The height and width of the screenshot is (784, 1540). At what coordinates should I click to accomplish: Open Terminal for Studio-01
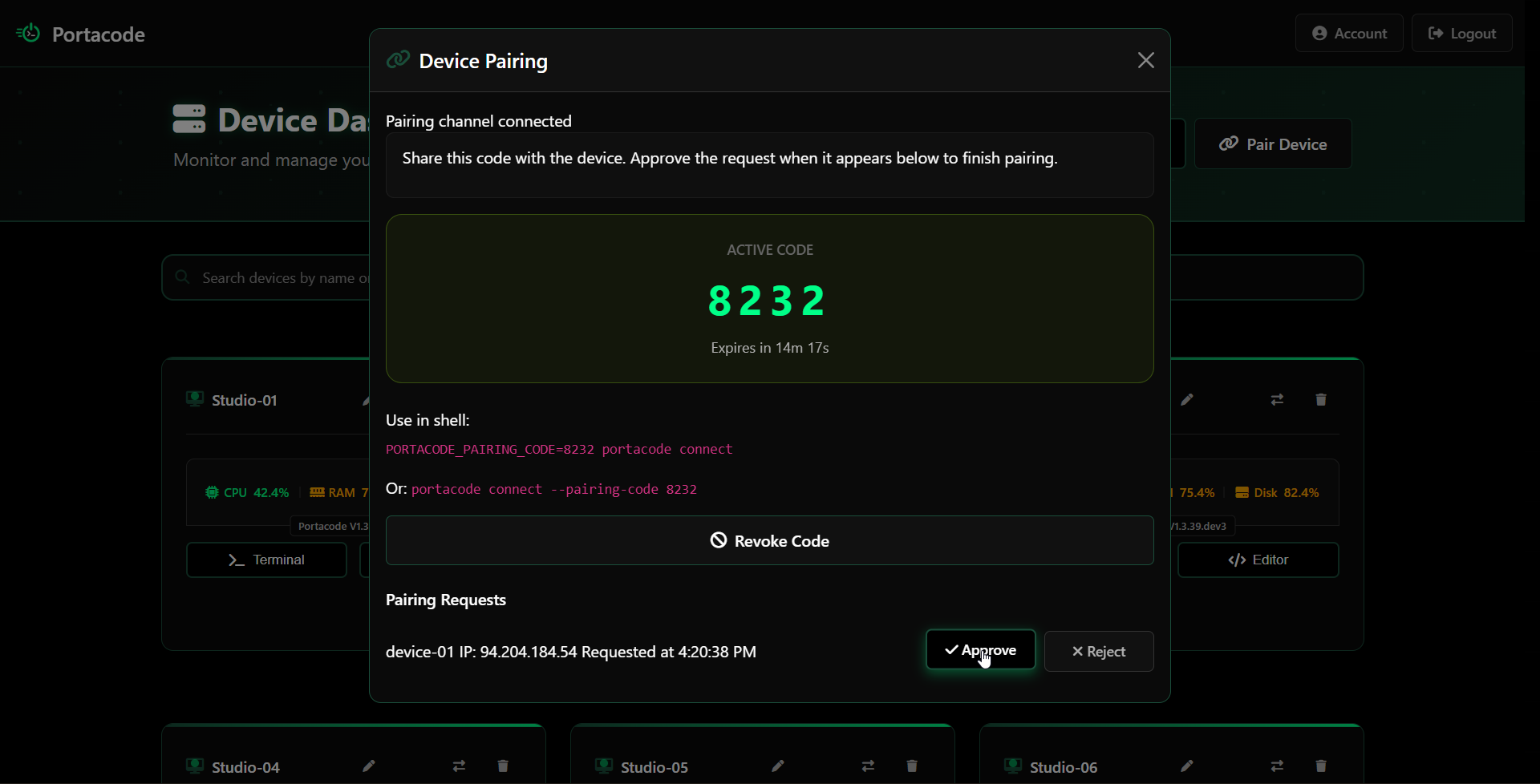[x=266, y=560]
